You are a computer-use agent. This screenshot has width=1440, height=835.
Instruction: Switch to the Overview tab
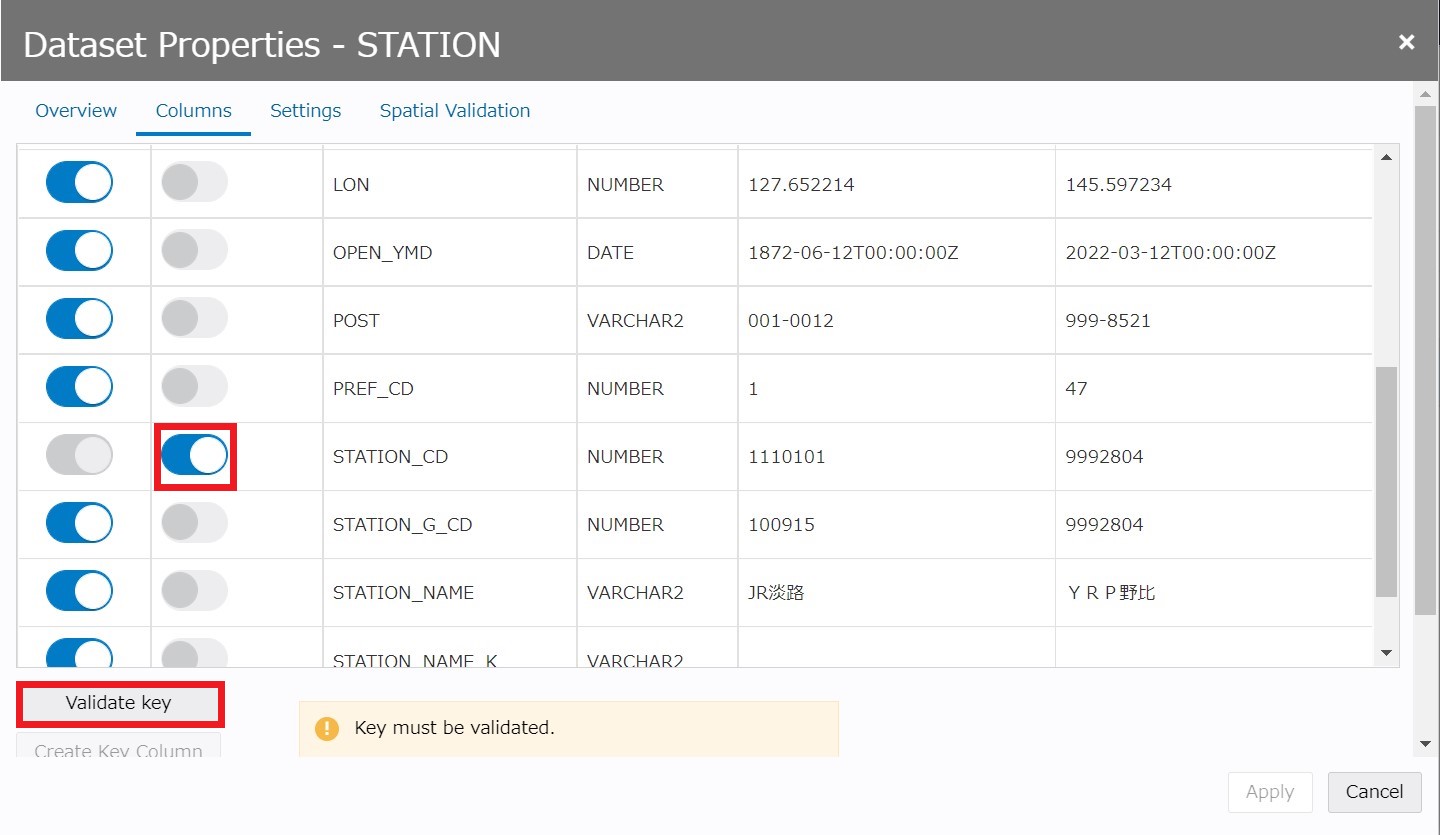point(76,111)
